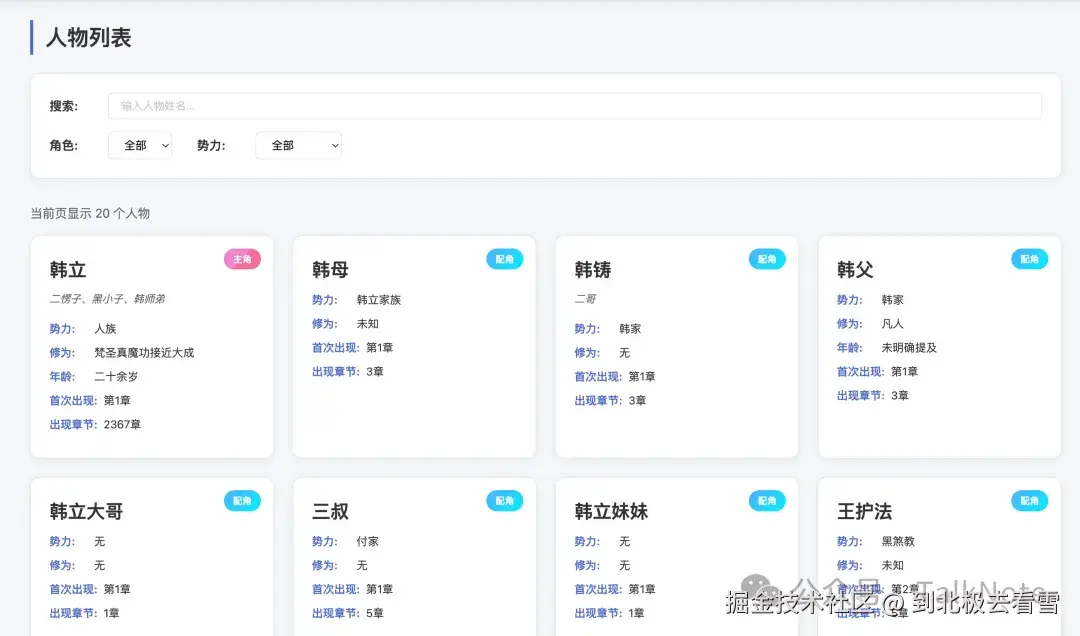Click the 搜索 input to type a name
The image size is (1080, 636).
pos(574,106)
